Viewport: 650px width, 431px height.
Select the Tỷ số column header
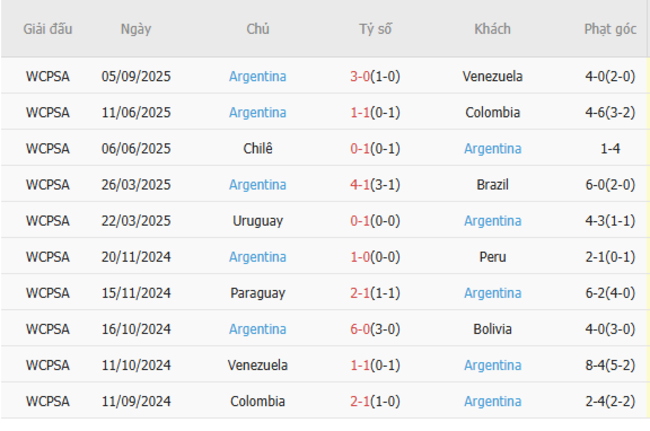point(375,29)
